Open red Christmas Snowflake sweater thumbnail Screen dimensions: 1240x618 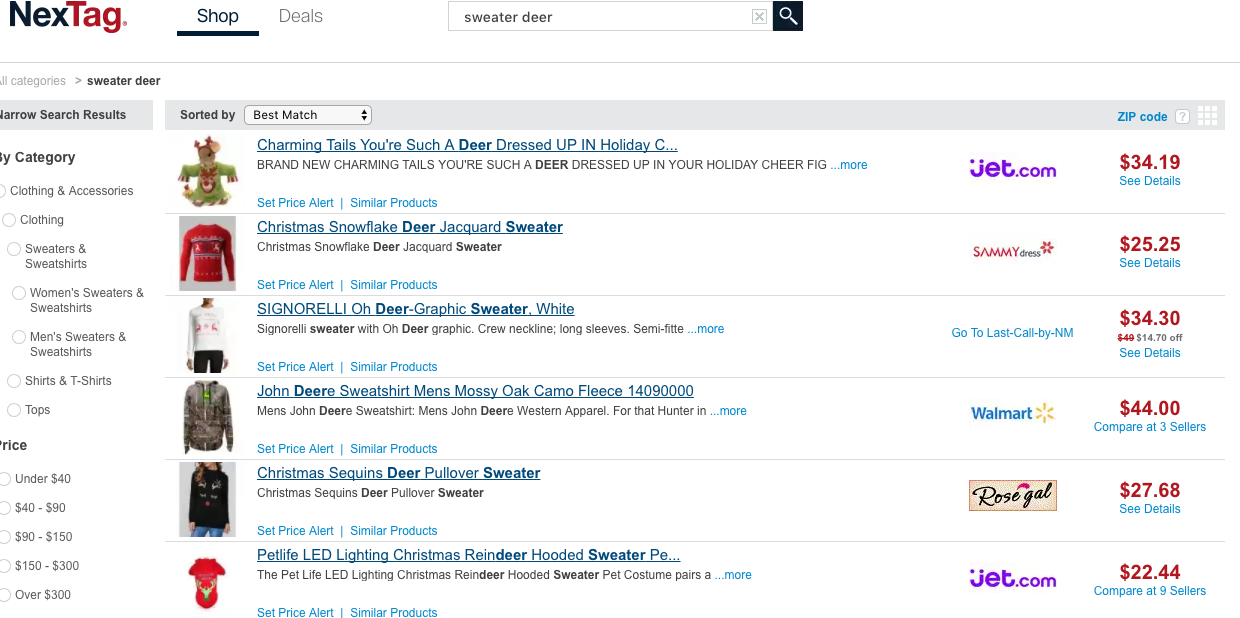(208, 253)
